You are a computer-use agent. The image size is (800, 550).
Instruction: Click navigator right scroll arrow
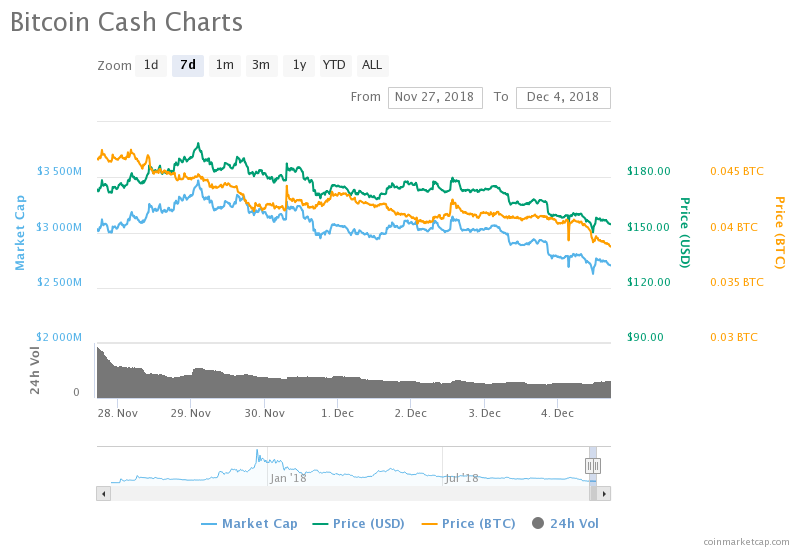pos(604,493)
